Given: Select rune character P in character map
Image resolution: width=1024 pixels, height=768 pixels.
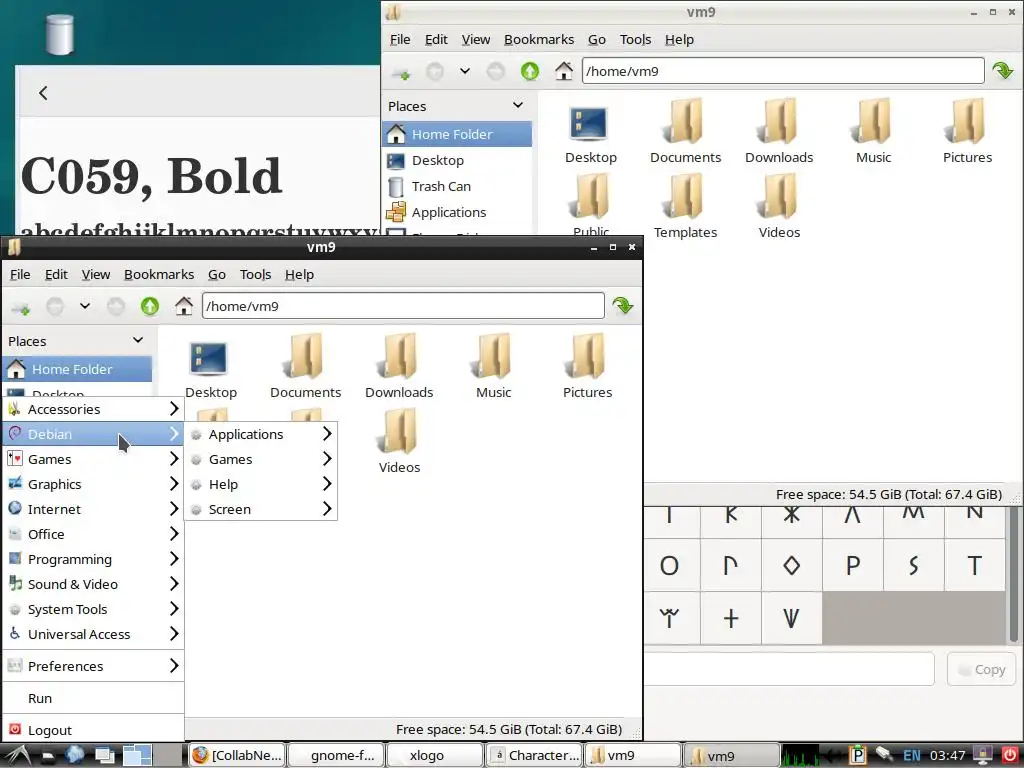Looking at the screenshot, I should pyautogui.click(x=852, y=565).
